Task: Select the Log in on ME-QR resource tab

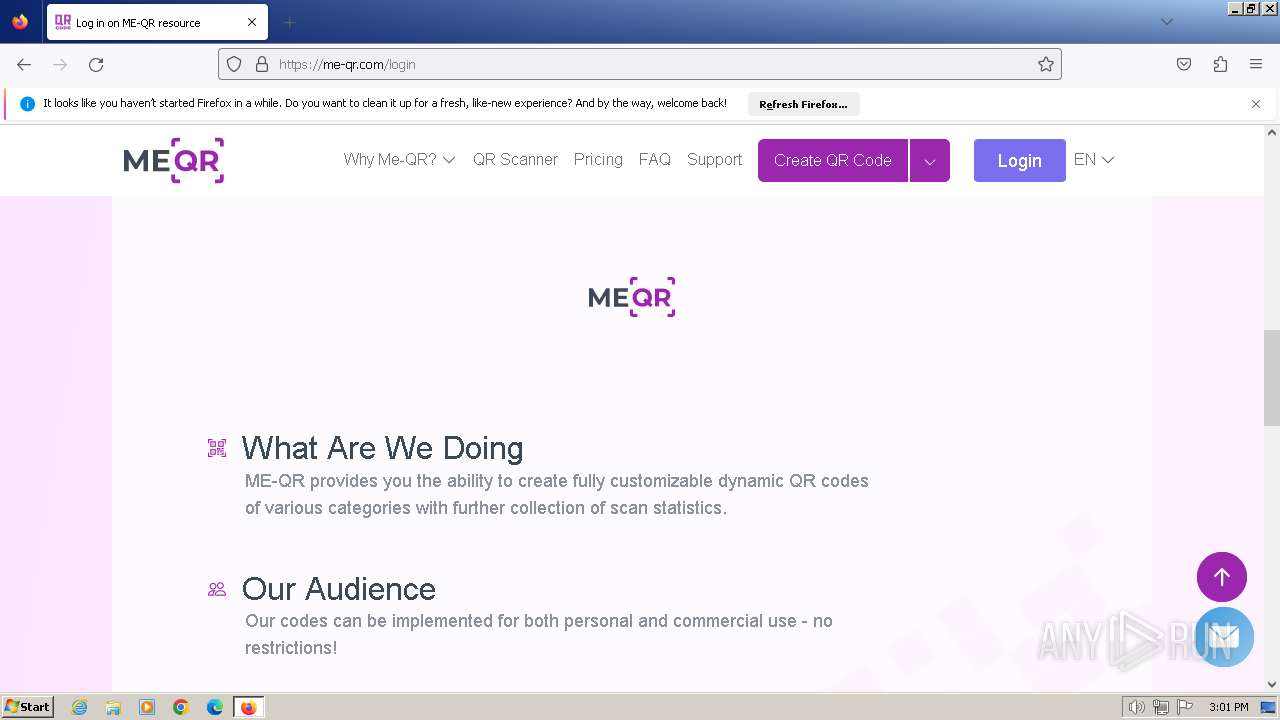Action: (156, 22)
